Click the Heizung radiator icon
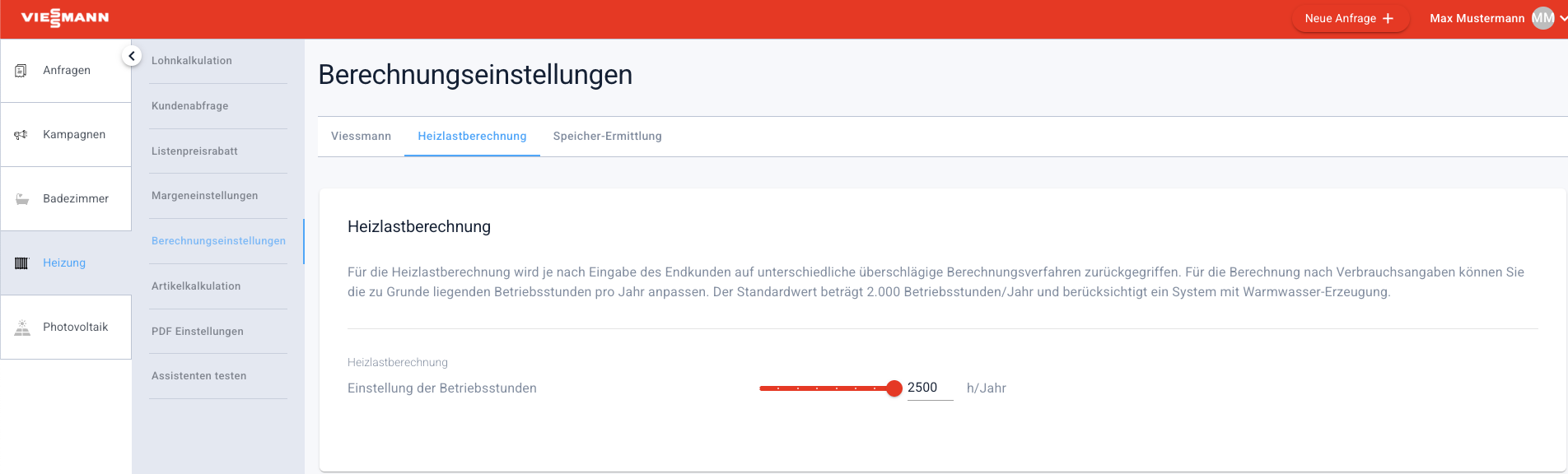1568x474 pixels. tap(22, 263)
